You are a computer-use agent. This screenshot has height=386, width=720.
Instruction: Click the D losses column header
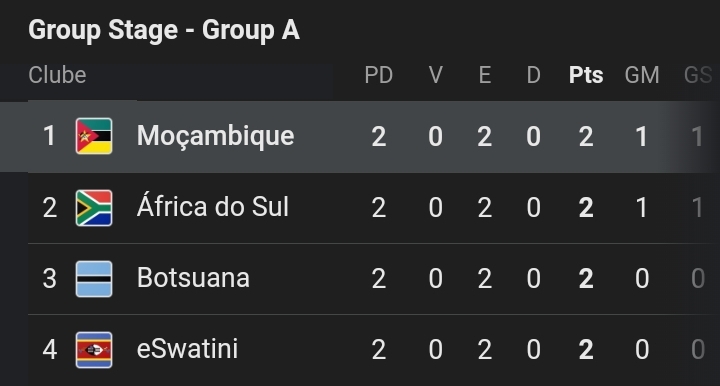[533, 75]
